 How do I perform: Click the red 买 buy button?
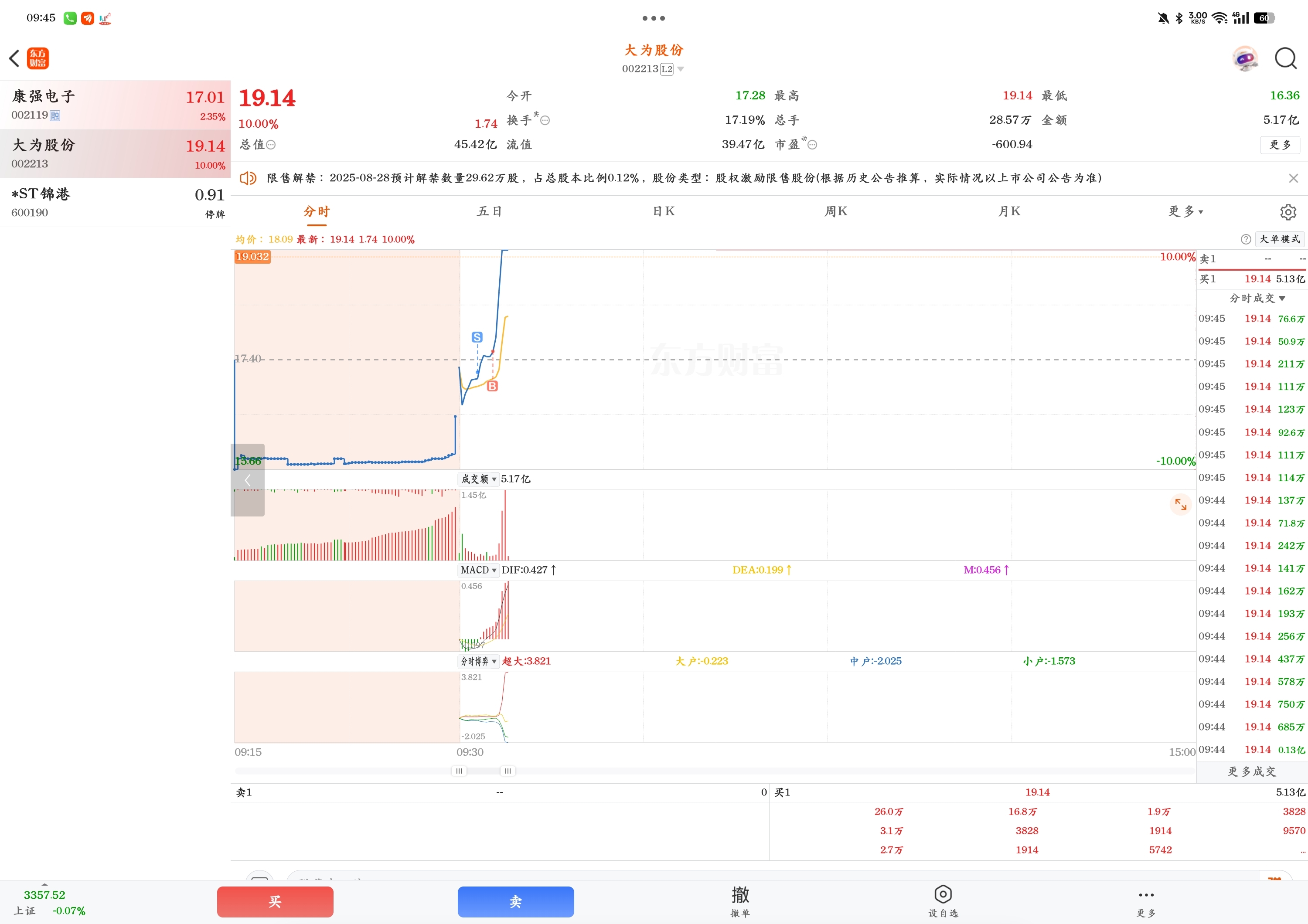pyautogui.click(x=275, y=902)
